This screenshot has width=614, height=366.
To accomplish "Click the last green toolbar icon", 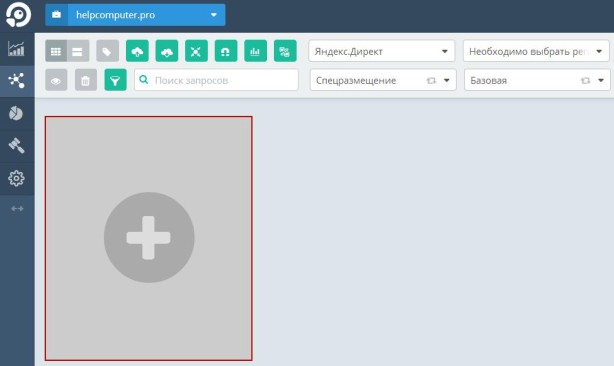I will (x=285, y=51).
